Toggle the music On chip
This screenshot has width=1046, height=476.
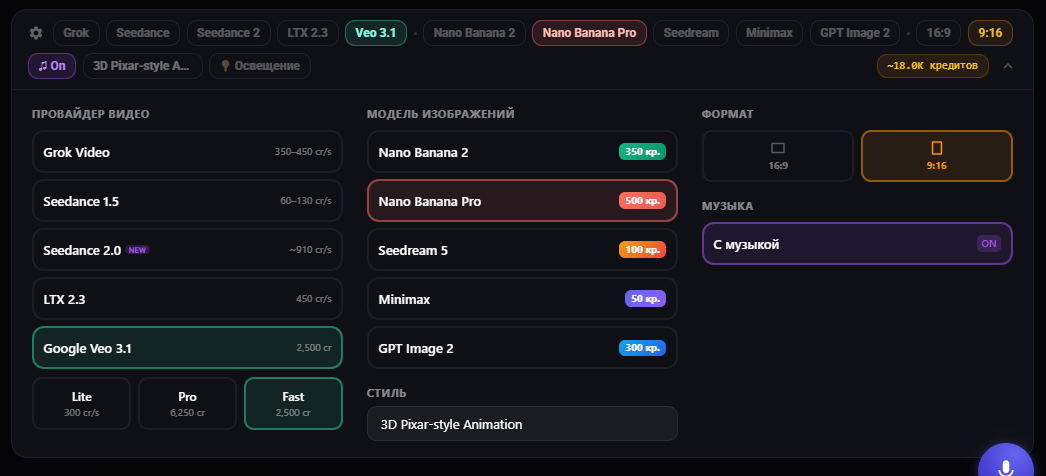point(52,66)
